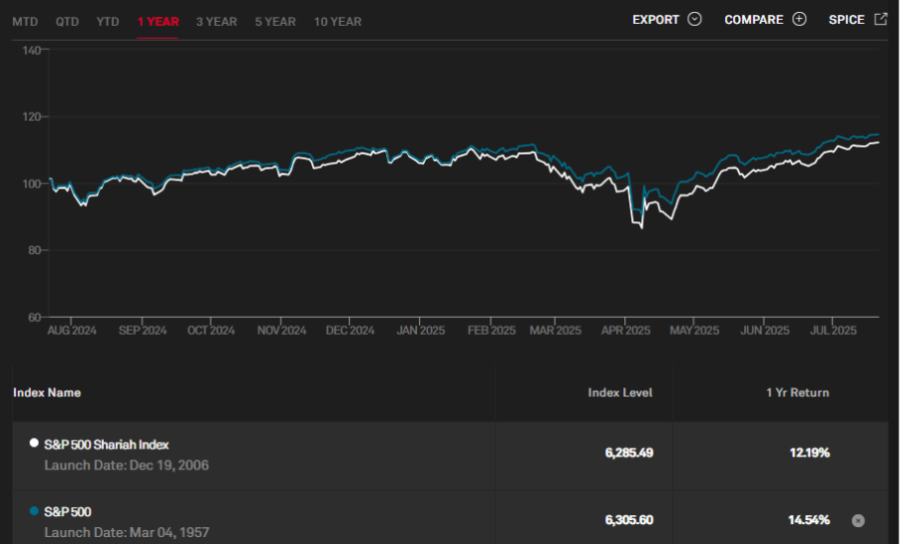Viewport: 901px width, 544px height.
Task: Click the JAN 2025 axis label
Action: tap(421, 330)
